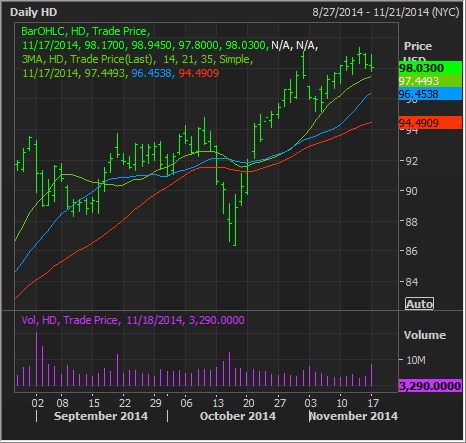
Task: Click the 20 date label on the time axis
Action: (249, 403)
